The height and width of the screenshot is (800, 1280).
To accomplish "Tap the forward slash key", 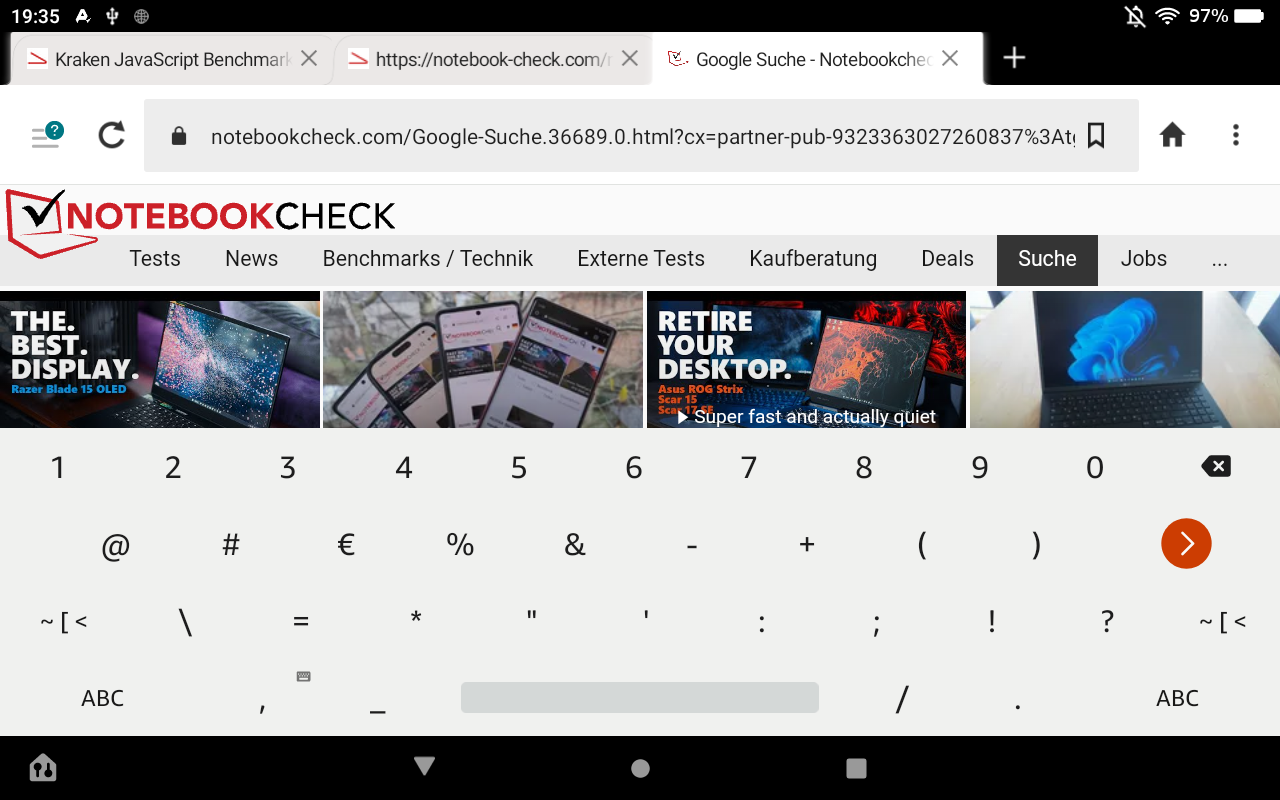I will [902, 699].
